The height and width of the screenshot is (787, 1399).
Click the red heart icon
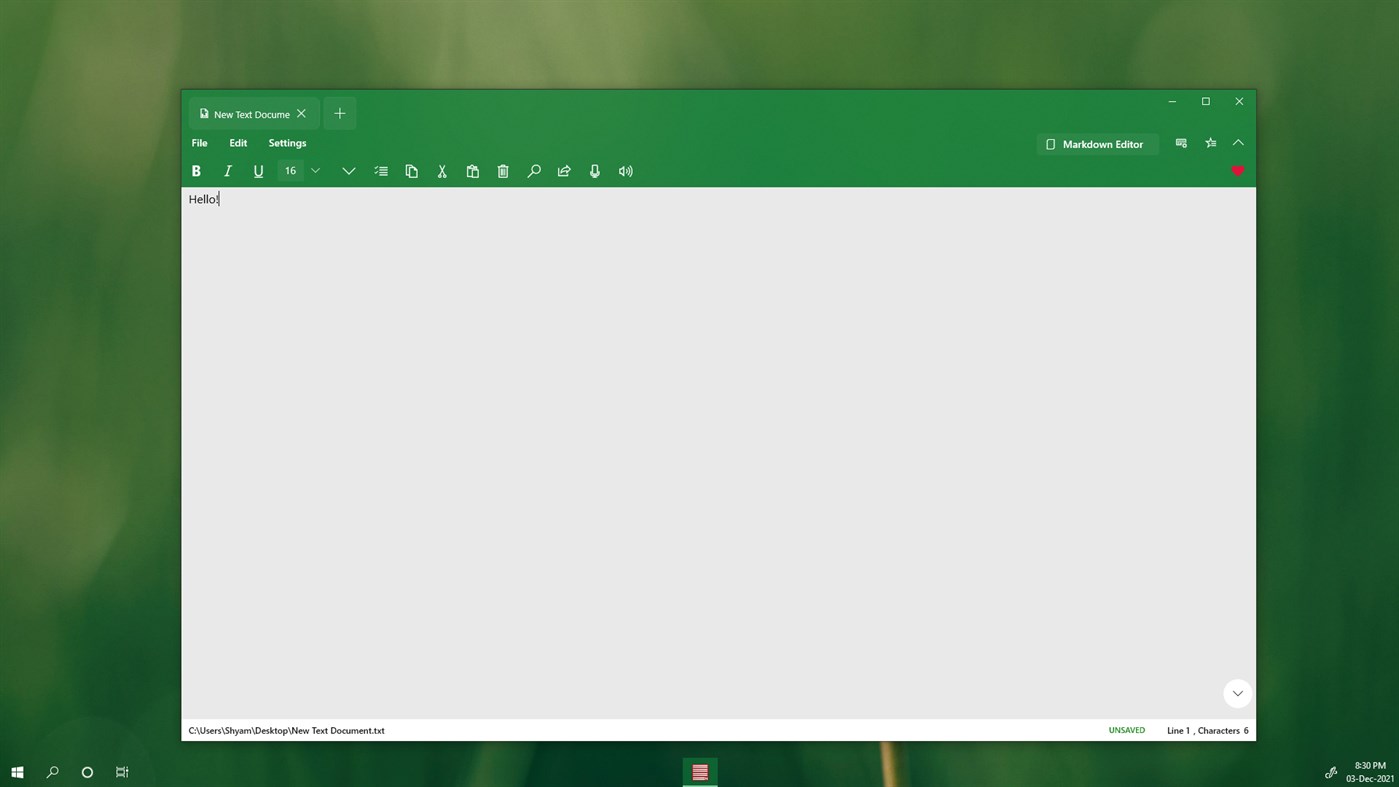(x=1238, y=171)
